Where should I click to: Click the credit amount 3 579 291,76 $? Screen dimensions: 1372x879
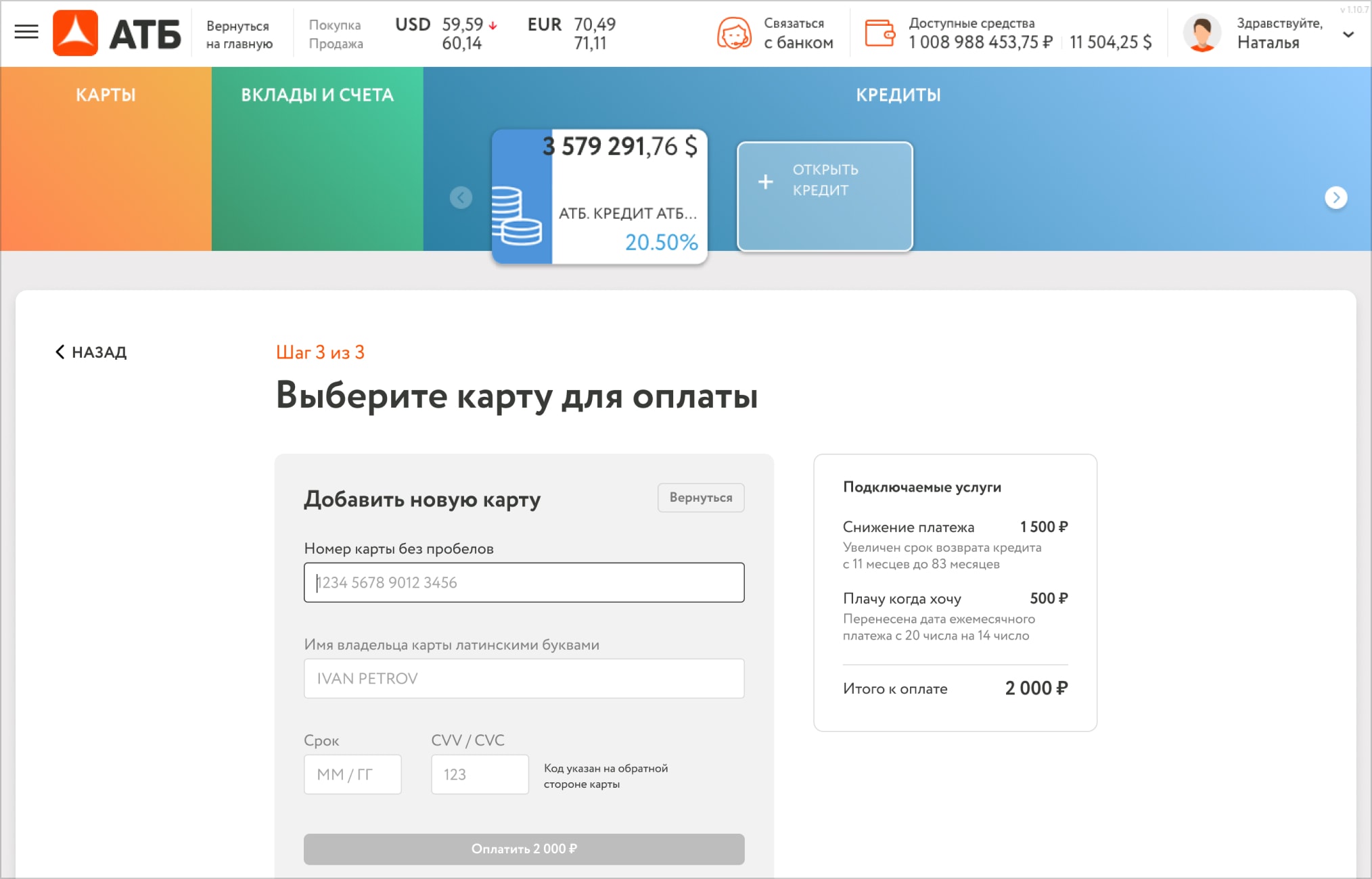(x=620, y=146)
